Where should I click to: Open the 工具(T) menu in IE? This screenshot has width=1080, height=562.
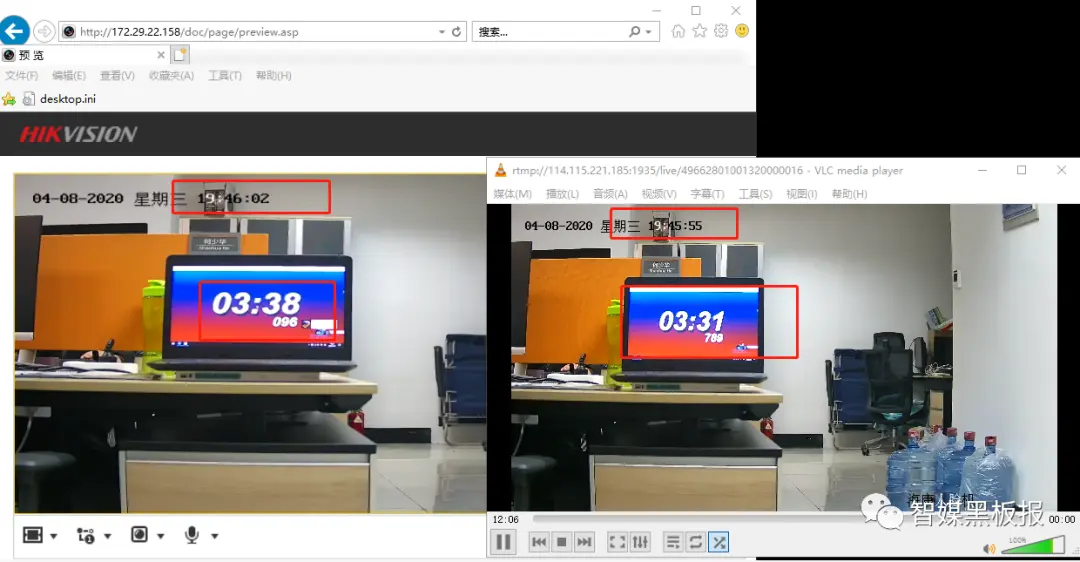coord(225,76)
